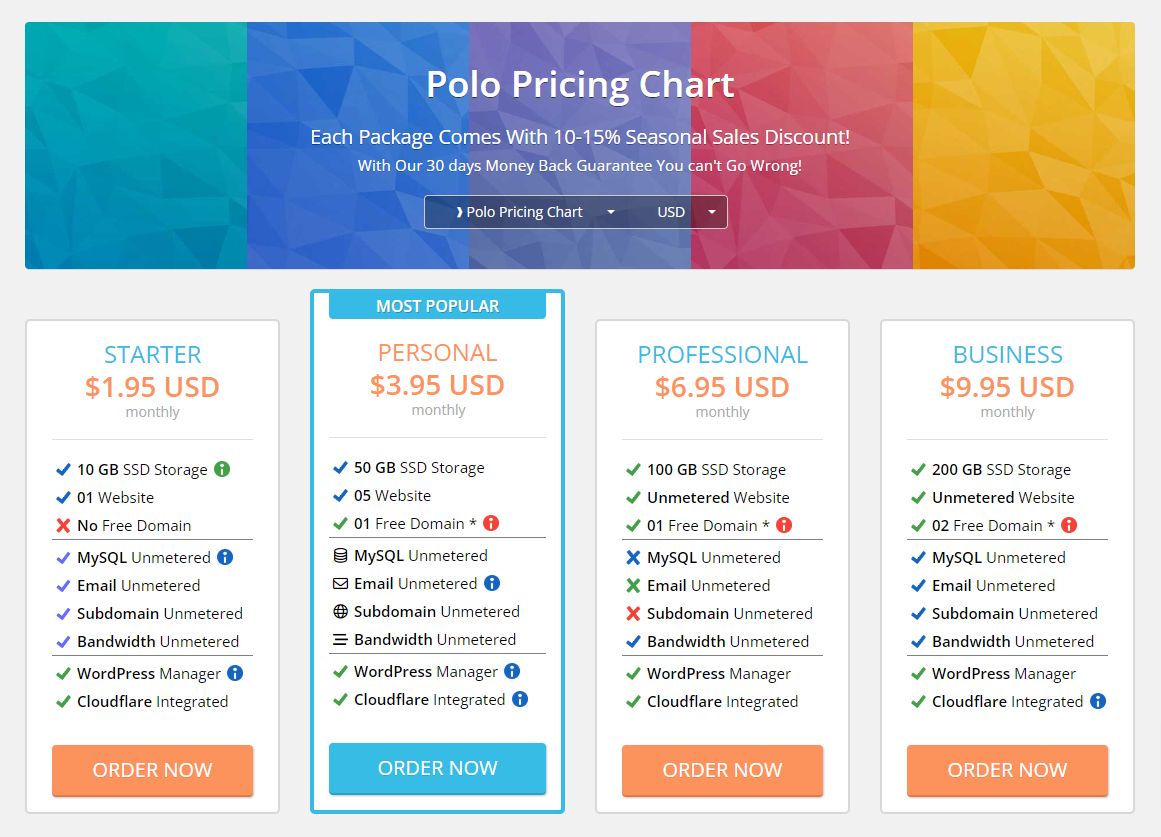The image size is (1161, 837).
Task: Click info icon beside Starter WordPress Manager
Action: pos(235,673)
